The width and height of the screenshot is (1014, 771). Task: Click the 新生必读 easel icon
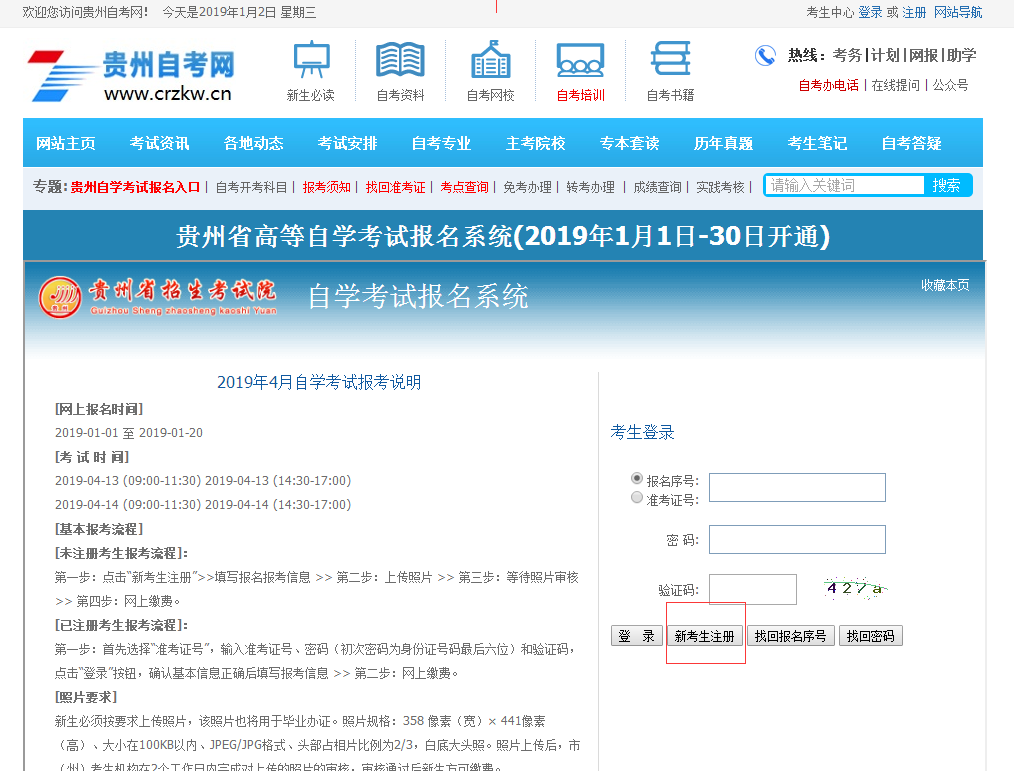310,60
